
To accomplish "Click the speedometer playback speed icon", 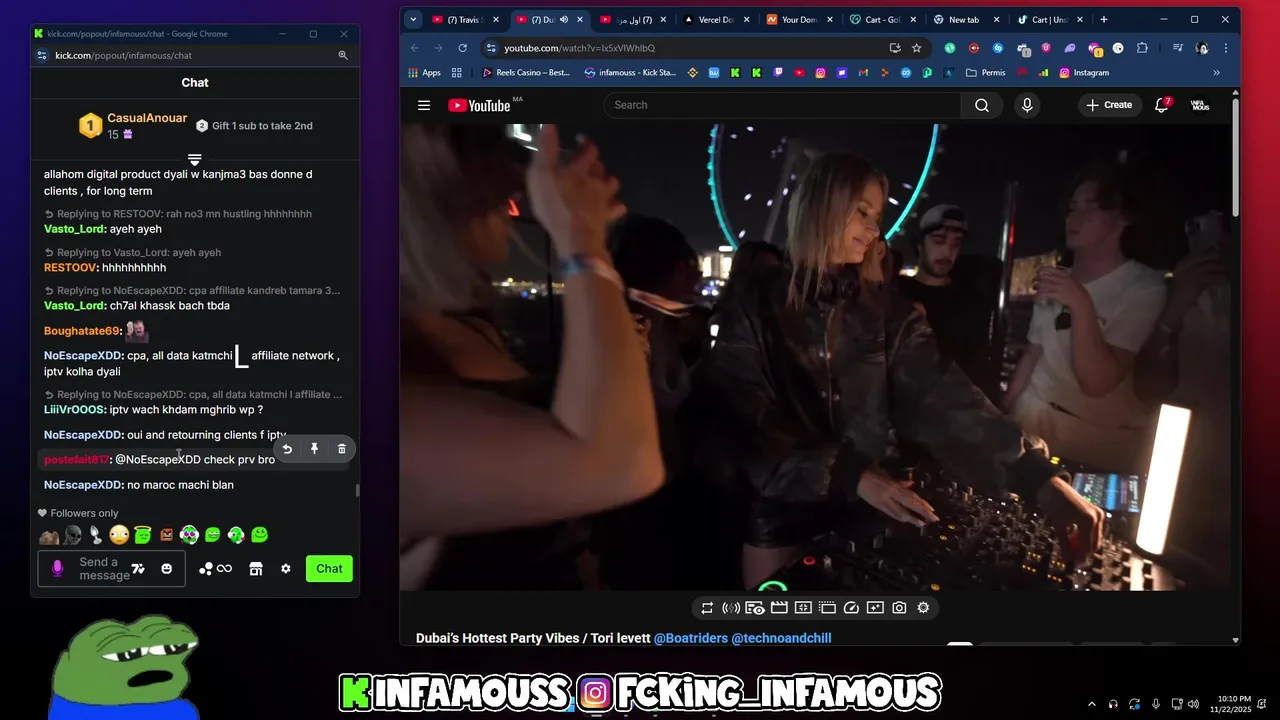I will (x=851, y=608).
